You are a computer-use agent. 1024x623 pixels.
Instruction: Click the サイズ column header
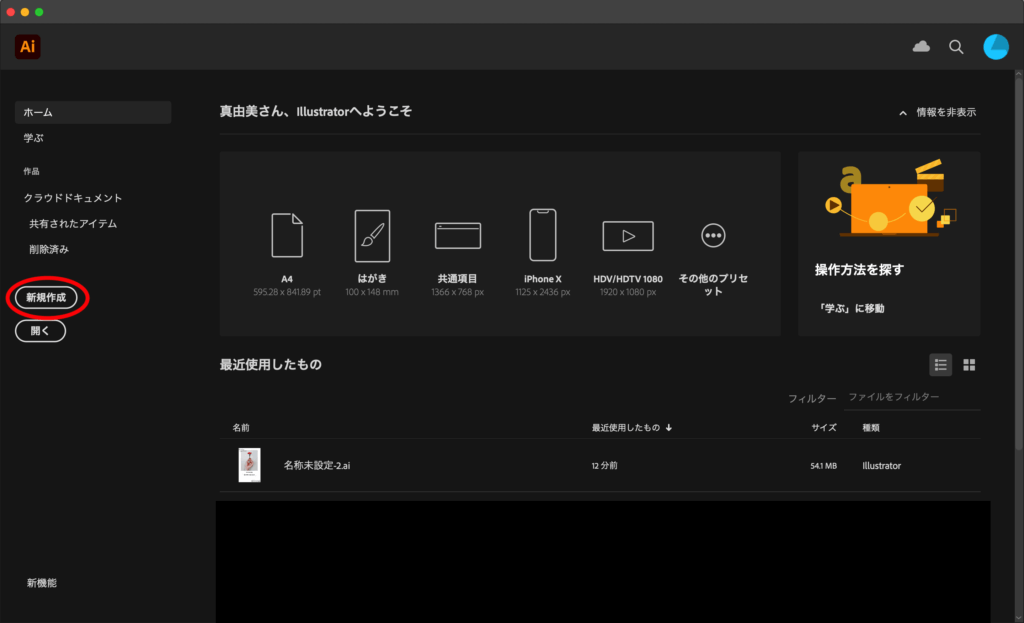(x=824, y=428)
